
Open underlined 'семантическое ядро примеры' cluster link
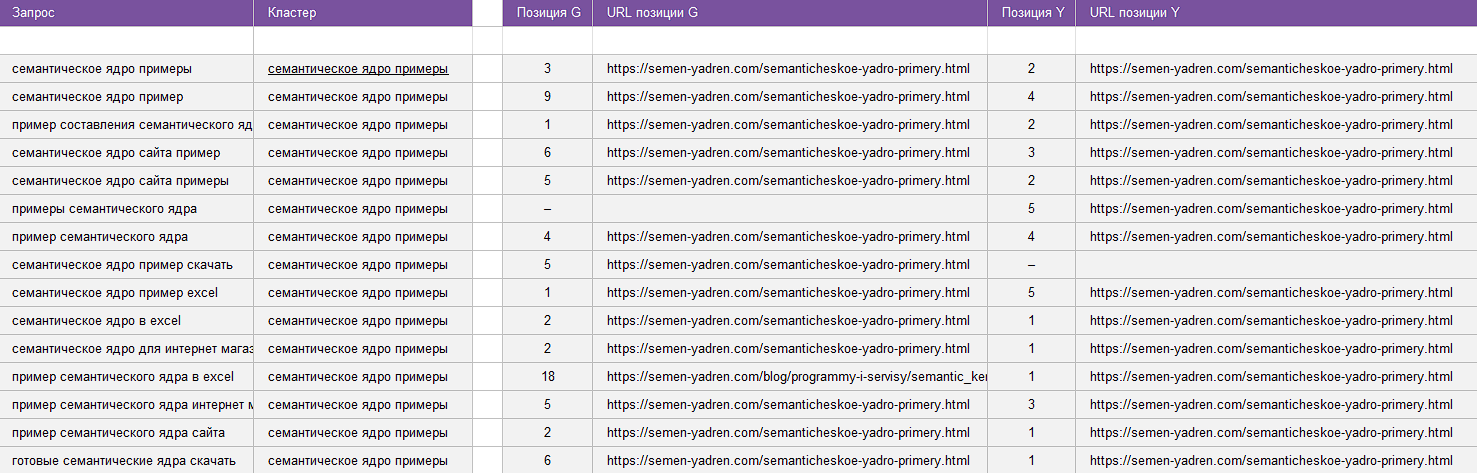[358, 69]
